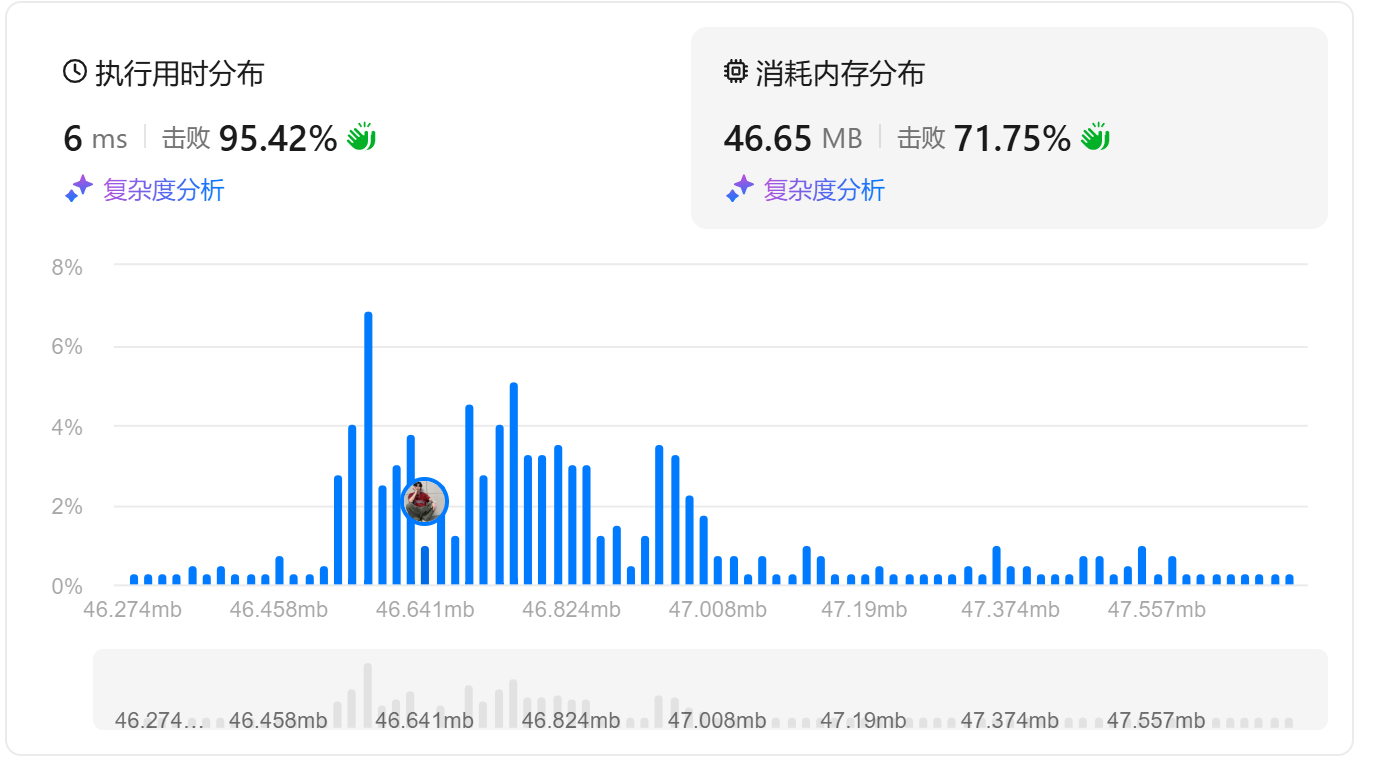The height and width of the screenshot is (764, 1373).
Task: Select the 击败 95.42% text
Action: 249,138
